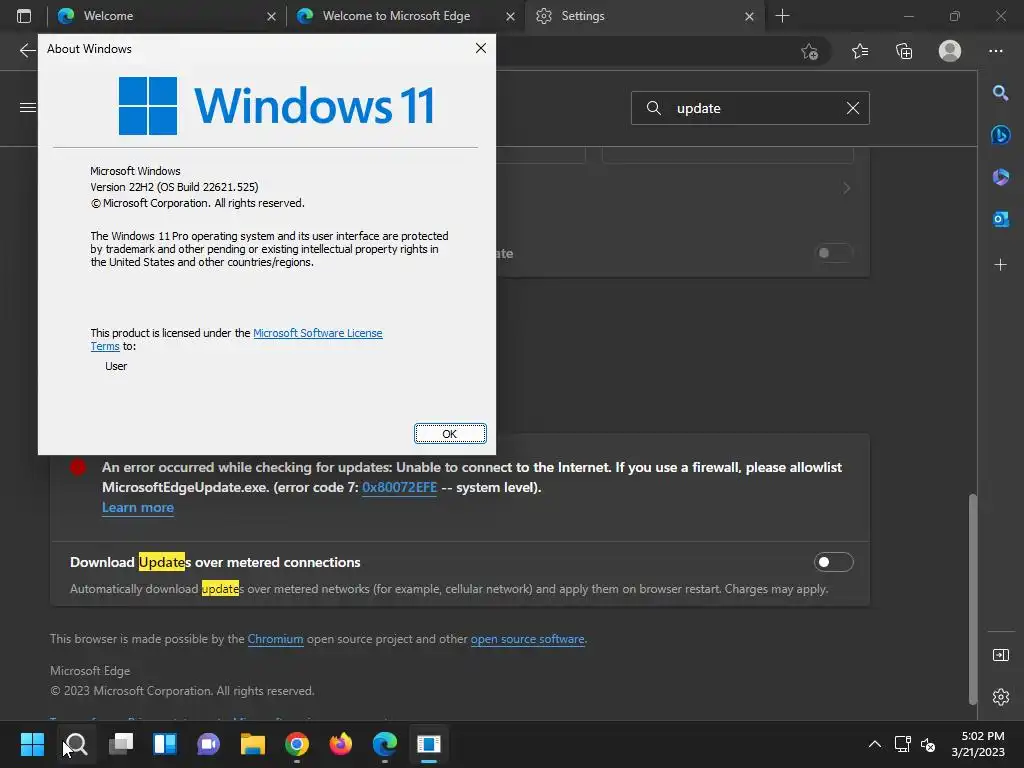Close the About Windows dialog

481,48
